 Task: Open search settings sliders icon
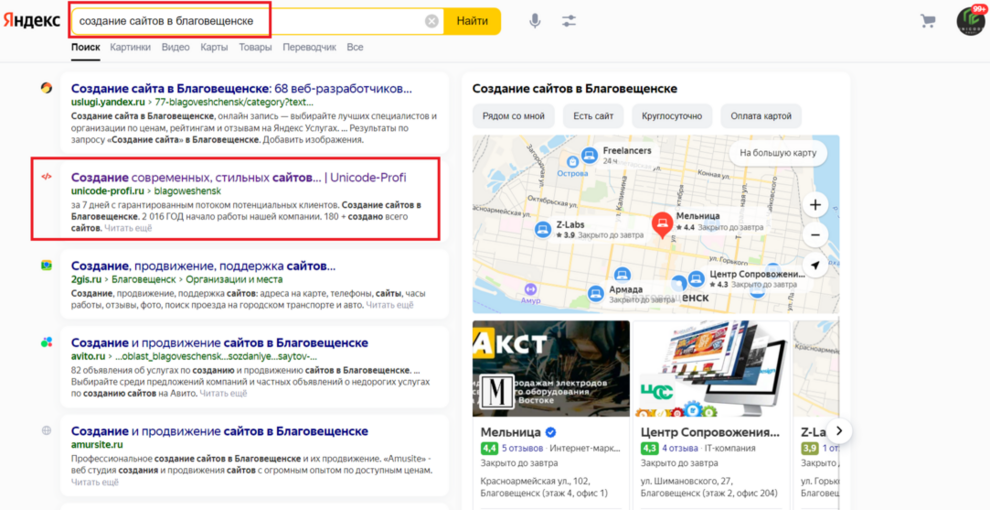pos(569,21)
